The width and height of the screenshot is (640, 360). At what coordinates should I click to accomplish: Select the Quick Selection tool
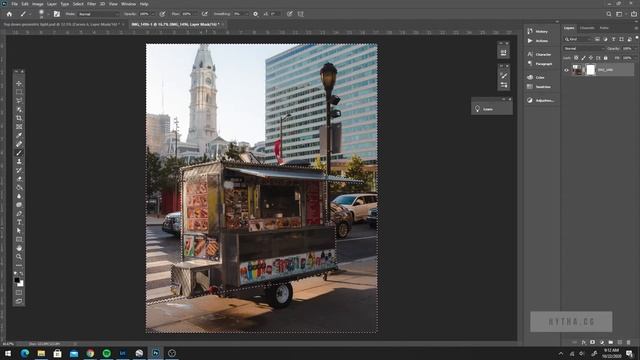coord(19,109)
